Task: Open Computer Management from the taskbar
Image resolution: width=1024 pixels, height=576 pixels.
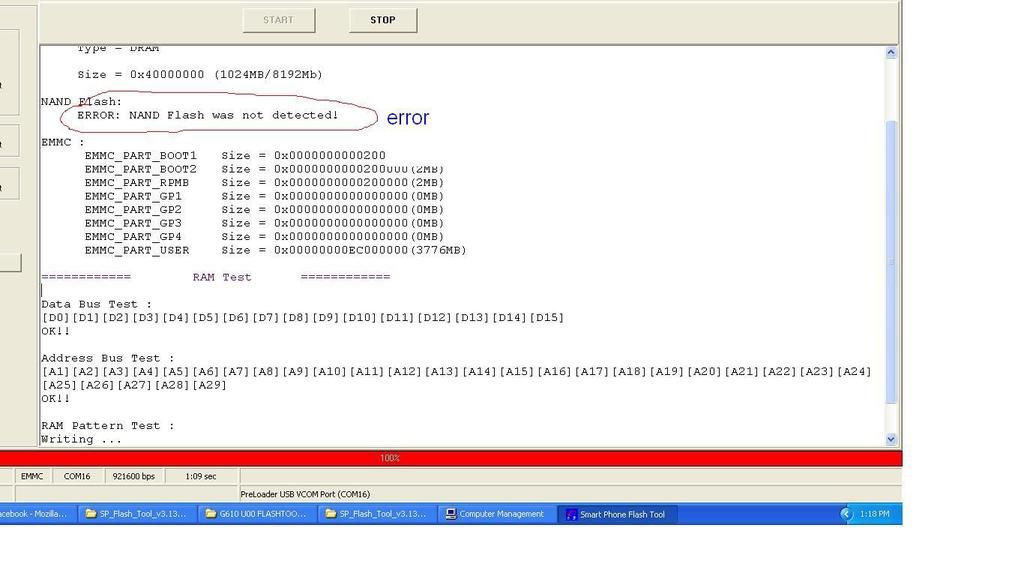Action: 495,514
